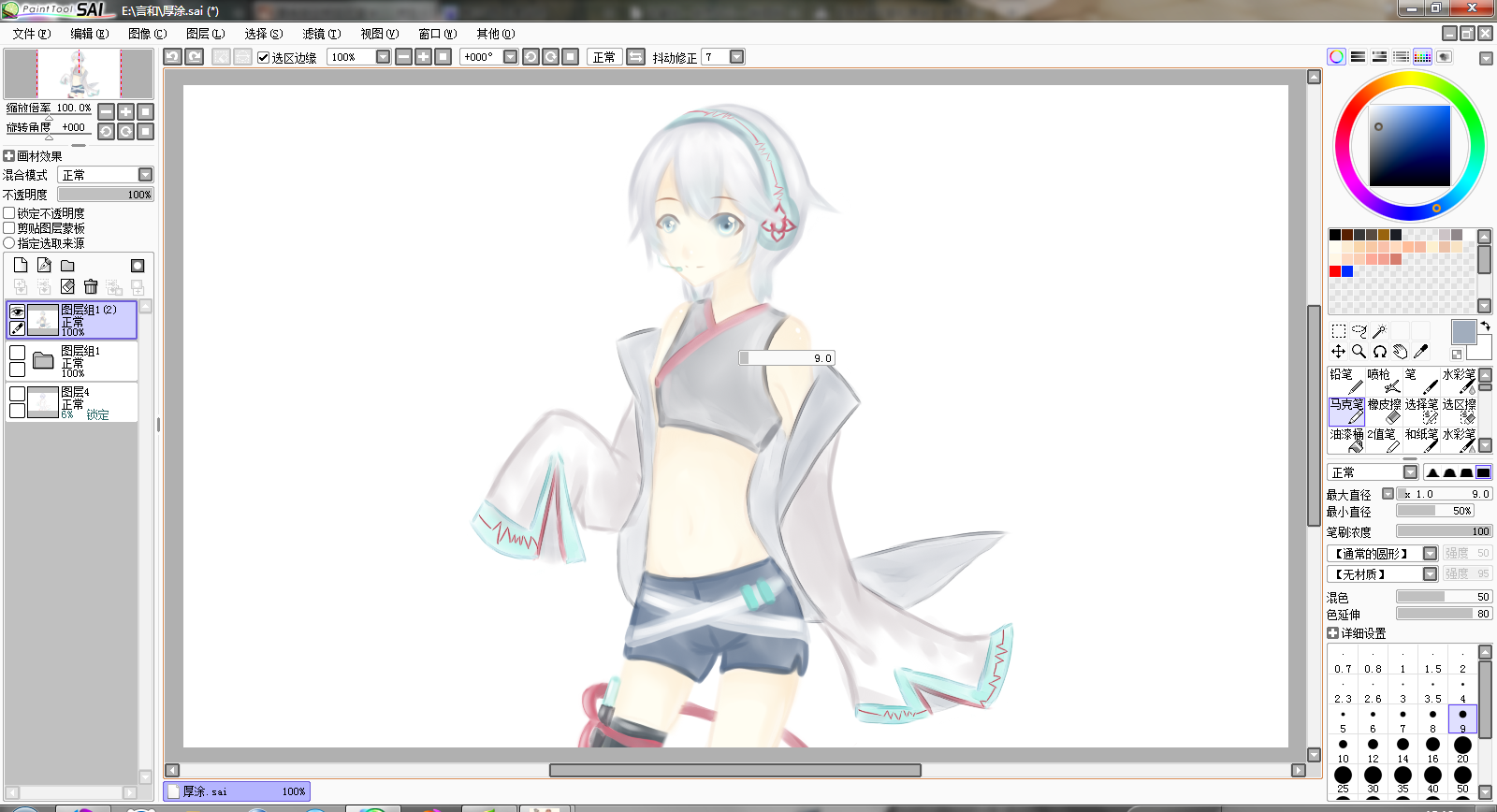Screen dimensions: 1497x812
Task: Hide layer 图层组1 (2) via eye icon
Action: (x=17, y=312)
